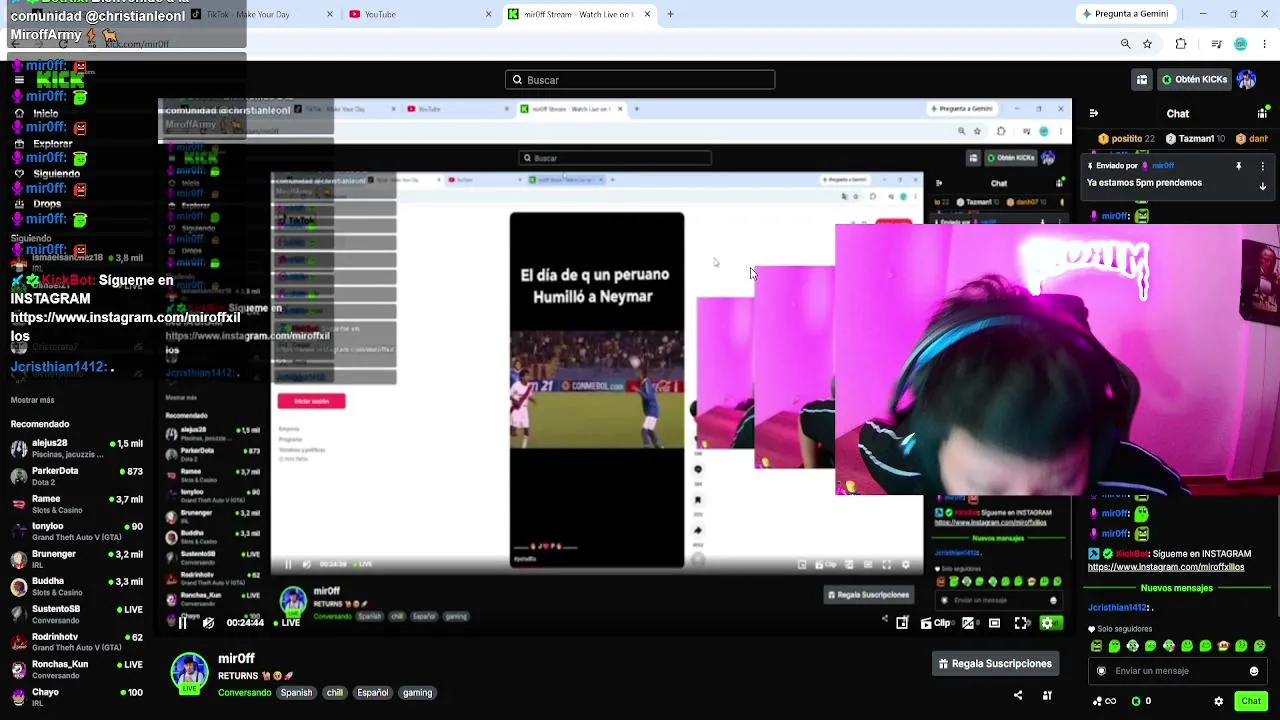Open the Chrome zoom indicator
1280x720 pixels.
click(1125, 44)
